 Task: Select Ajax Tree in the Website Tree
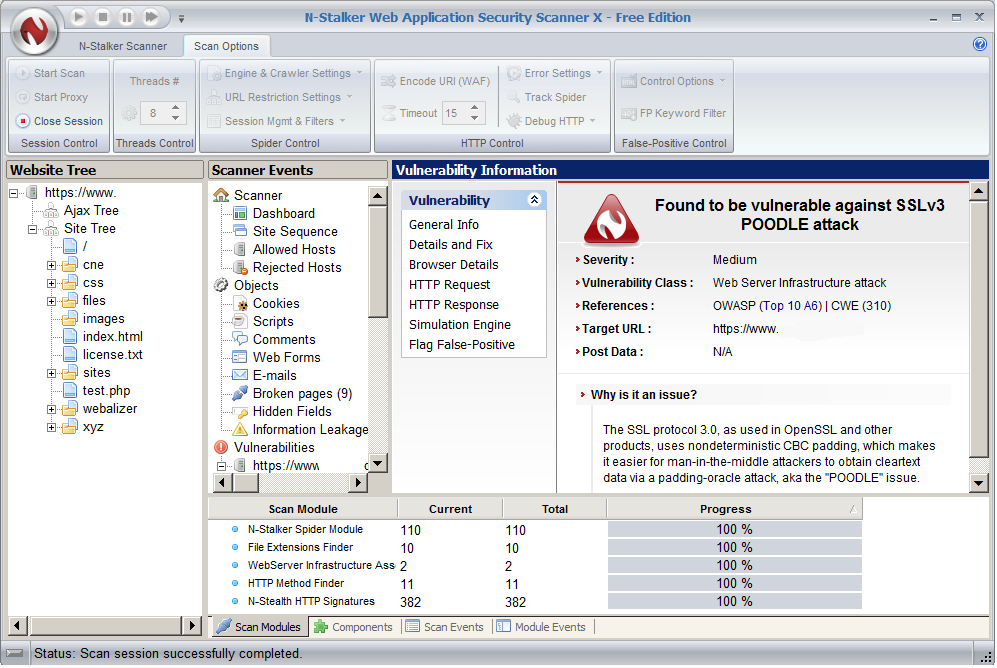(91, 210)
